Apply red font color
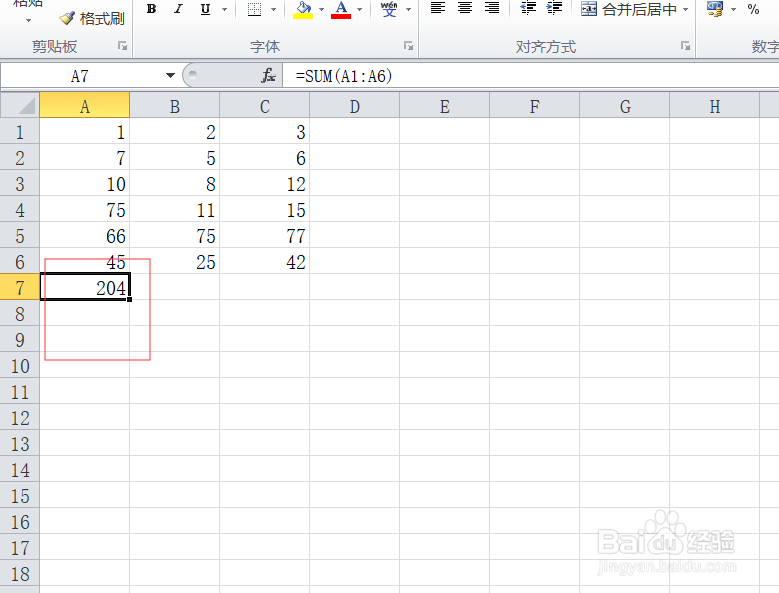 click(x=341, y=9)
